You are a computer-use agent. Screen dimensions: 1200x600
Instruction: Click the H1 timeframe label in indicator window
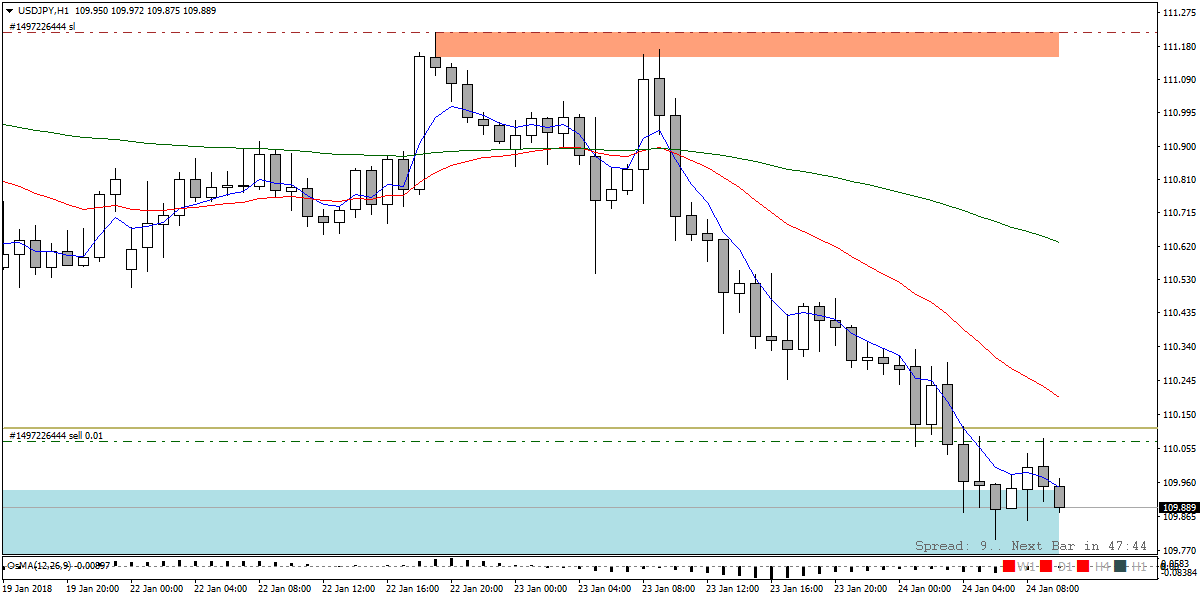click(1138, 567)
